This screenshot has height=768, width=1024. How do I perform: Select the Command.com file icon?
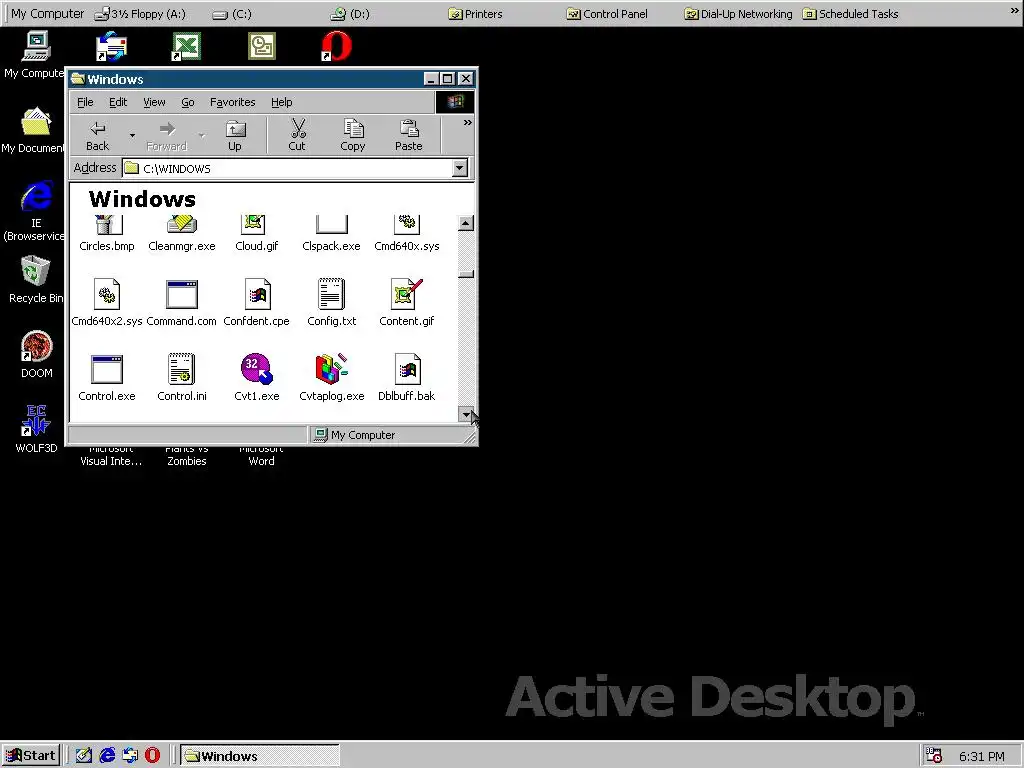pyautogui.click(x=182, y=295)
